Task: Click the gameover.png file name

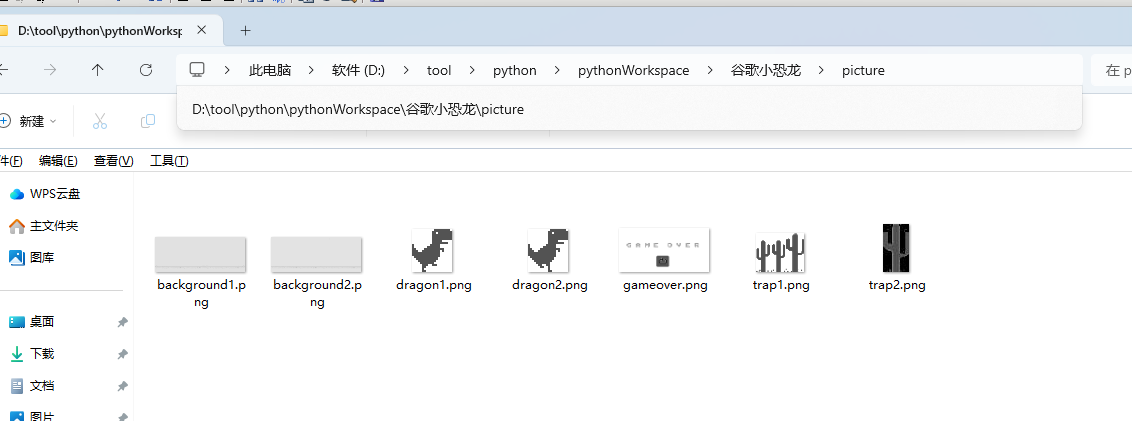Action: [x=665, y=285]
